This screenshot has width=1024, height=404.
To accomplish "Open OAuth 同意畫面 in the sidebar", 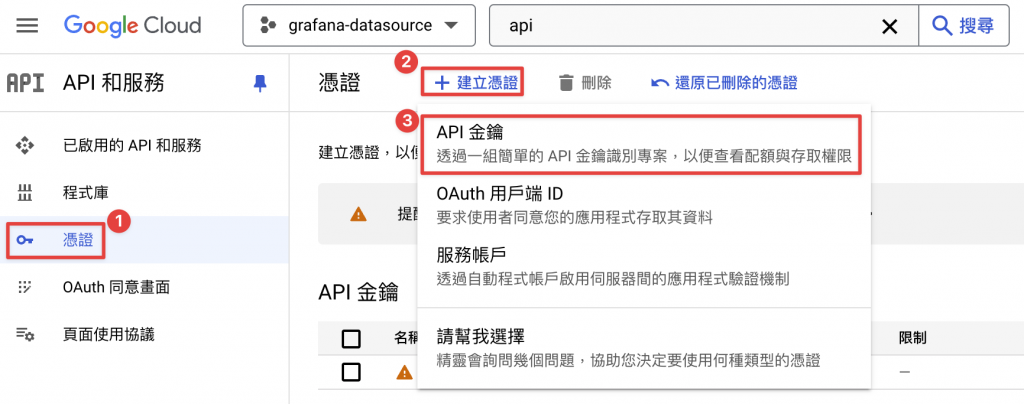I will pos(117,287).
